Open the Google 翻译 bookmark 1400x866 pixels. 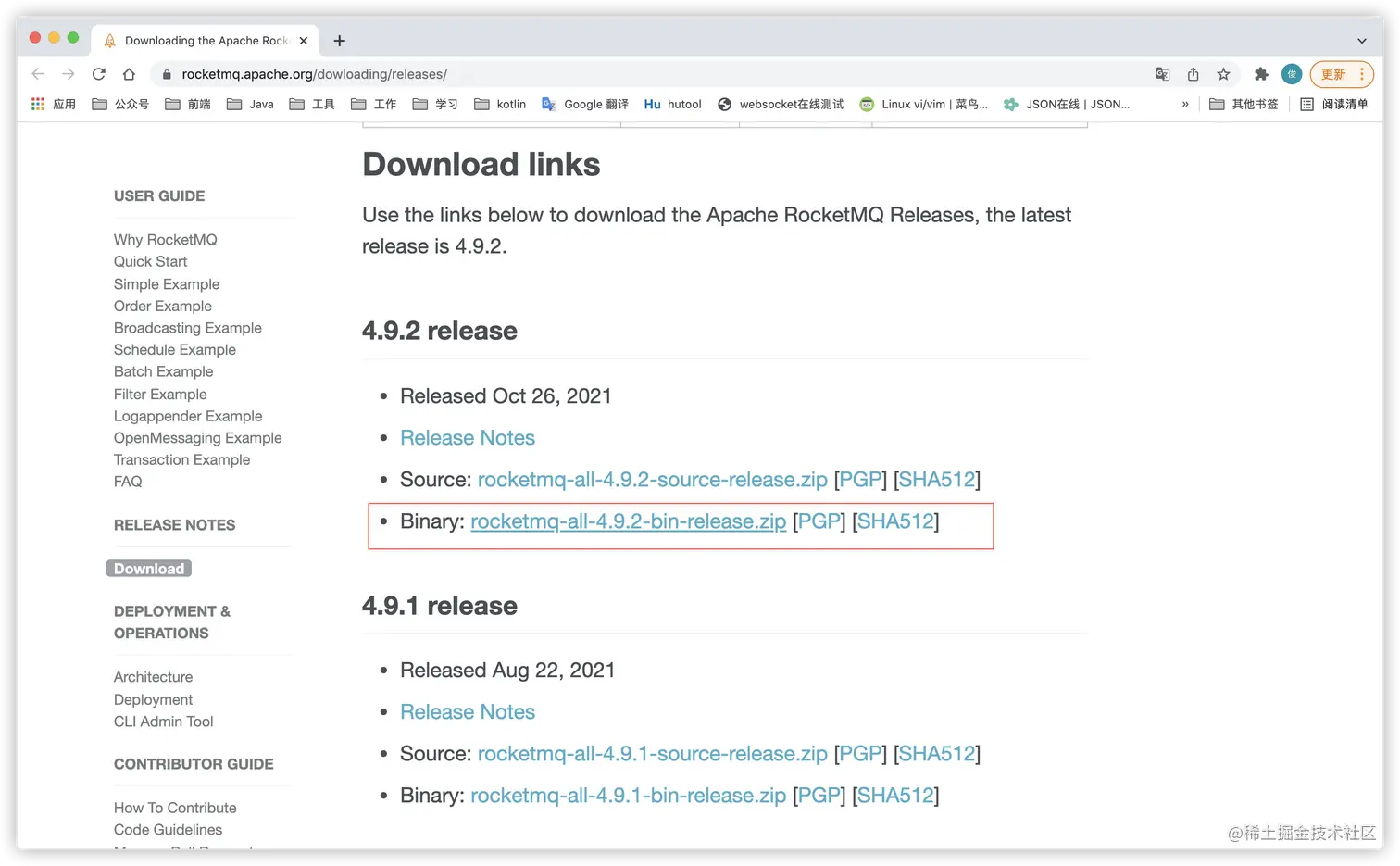coord(585,104)
